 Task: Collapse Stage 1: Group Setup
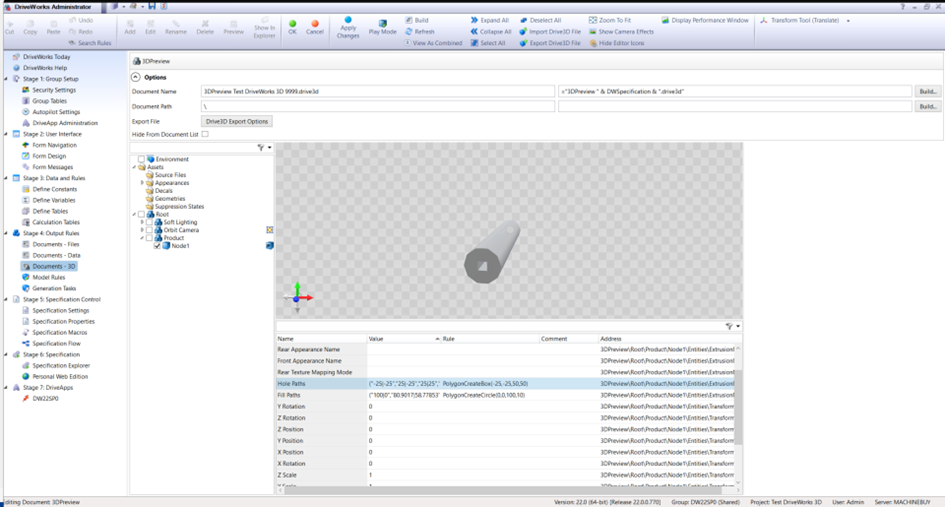pos(7,79)
